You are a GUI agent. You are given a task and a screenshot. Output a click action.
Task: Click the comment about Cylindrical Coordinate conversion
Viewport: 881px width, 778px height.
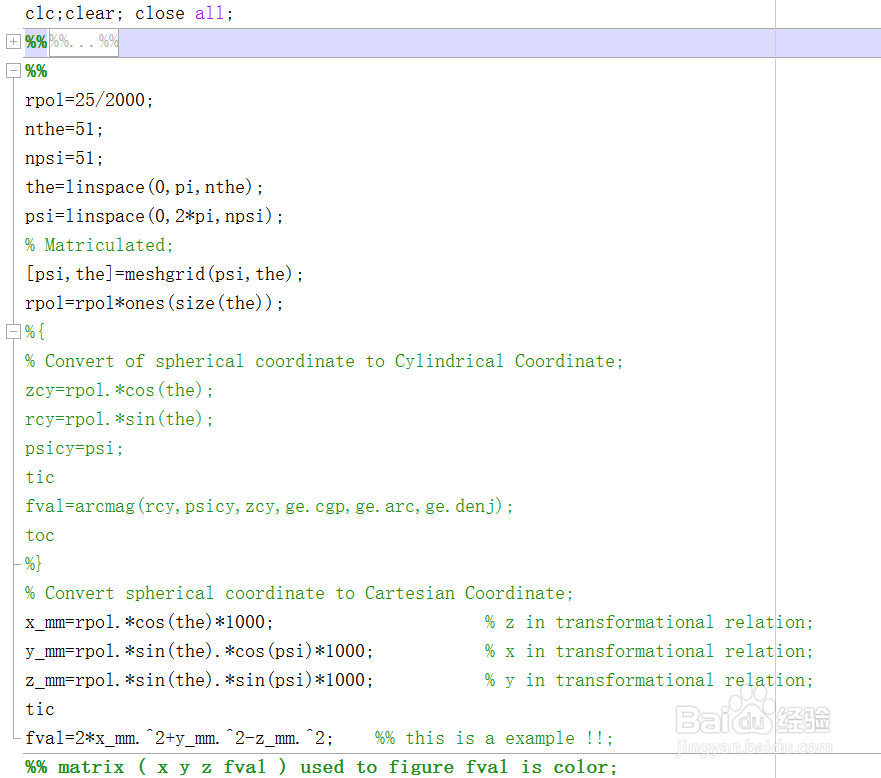click(x=324, y=361)
